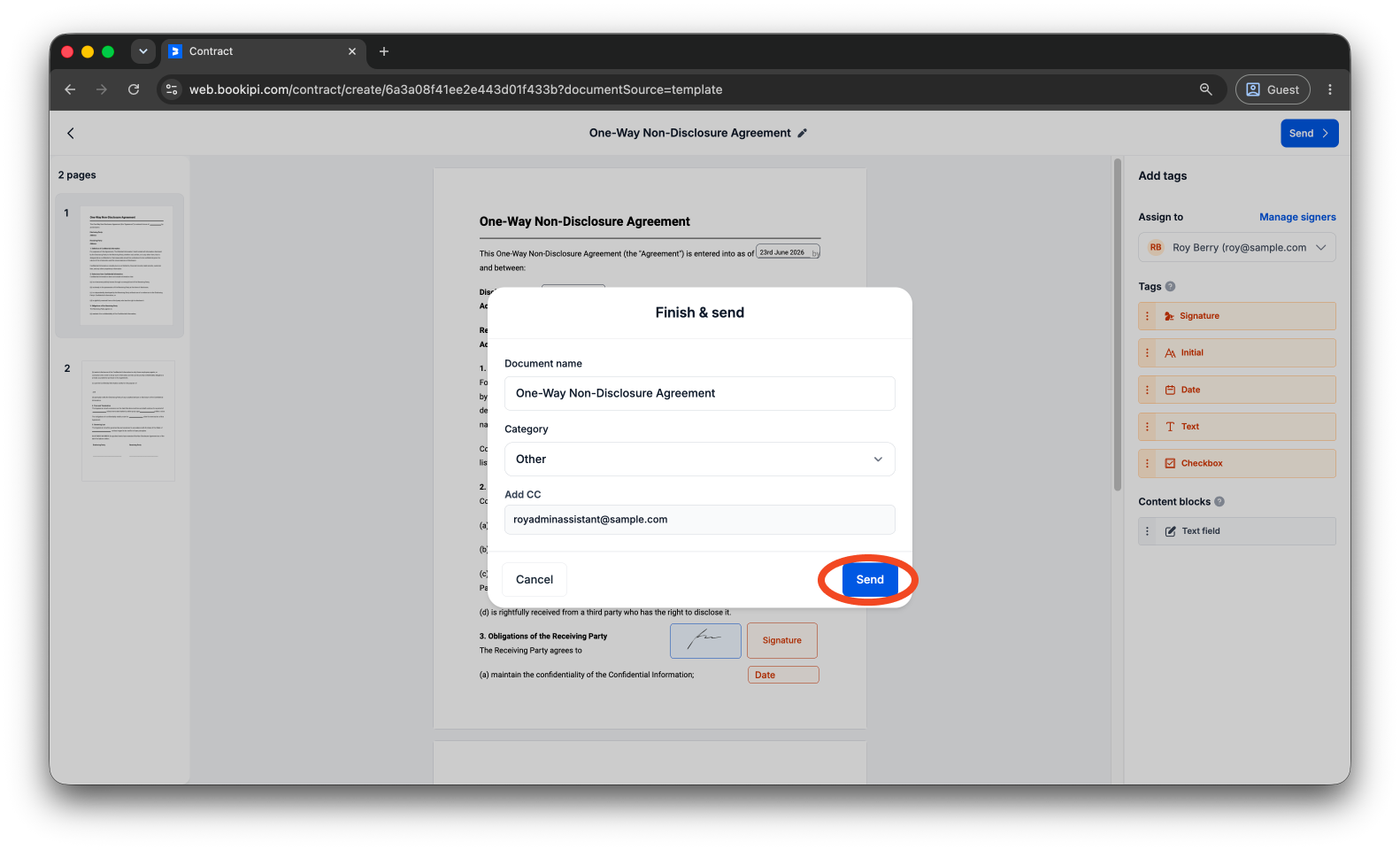This screenshot has width=1400, height=850.
Task: Click the site info icon in address bar
Action: (x=173, y=89)
